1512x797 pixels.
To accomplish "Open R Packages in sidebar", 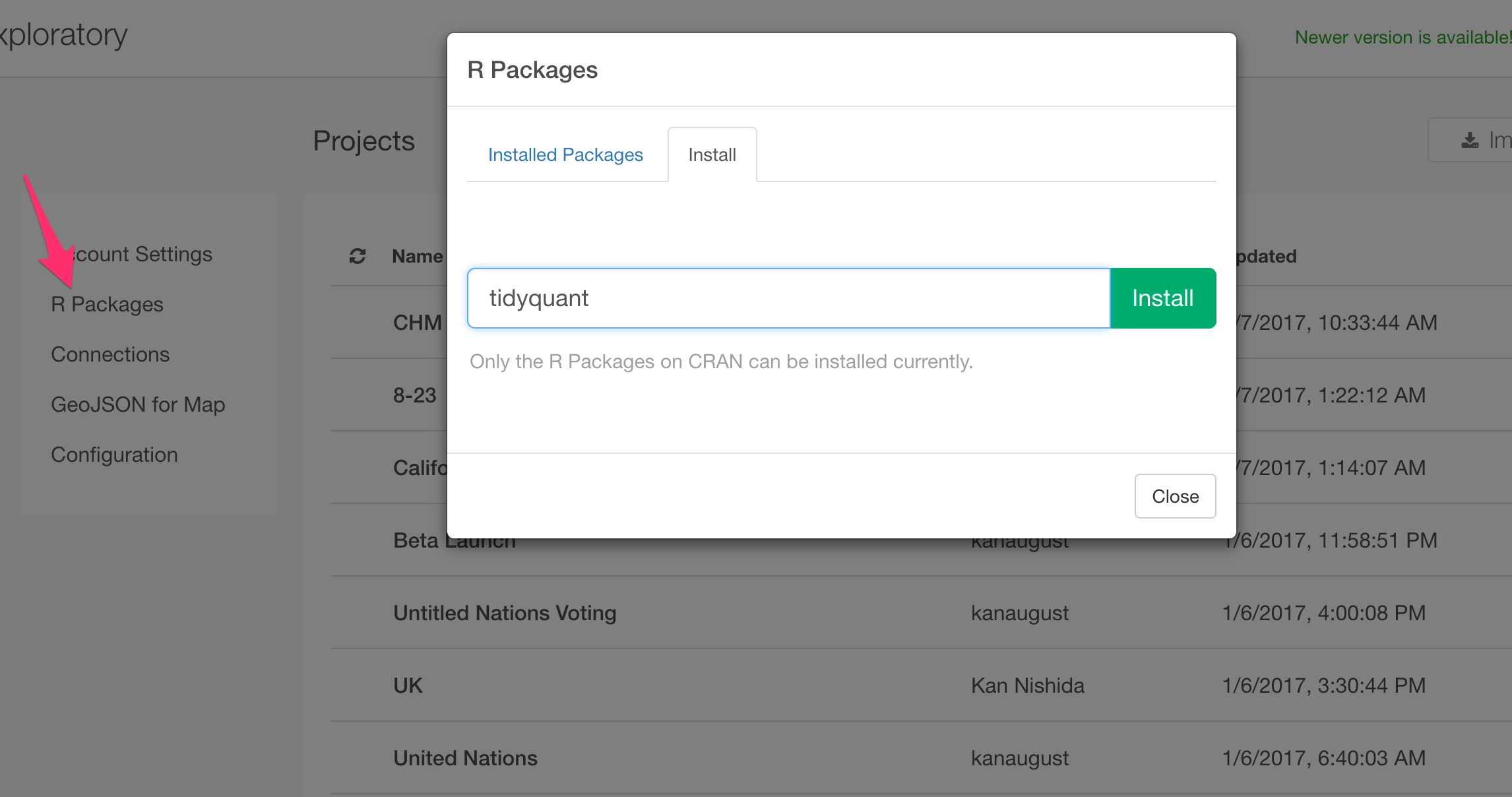I will [x=107, y=304].
